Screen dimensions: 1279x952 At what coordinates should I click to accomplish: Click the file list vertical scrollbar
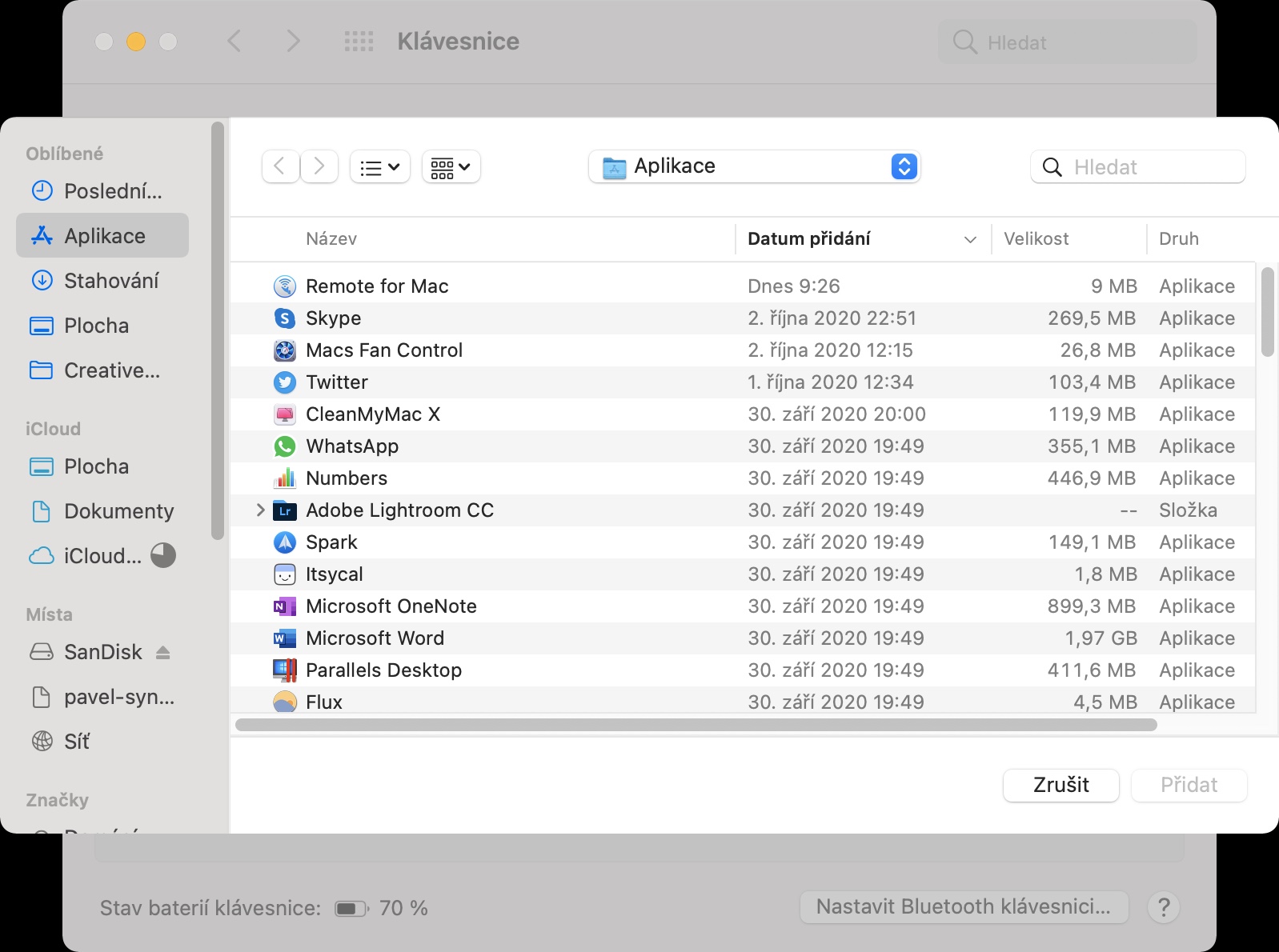pyautogui.click(x=1267, y=312)
